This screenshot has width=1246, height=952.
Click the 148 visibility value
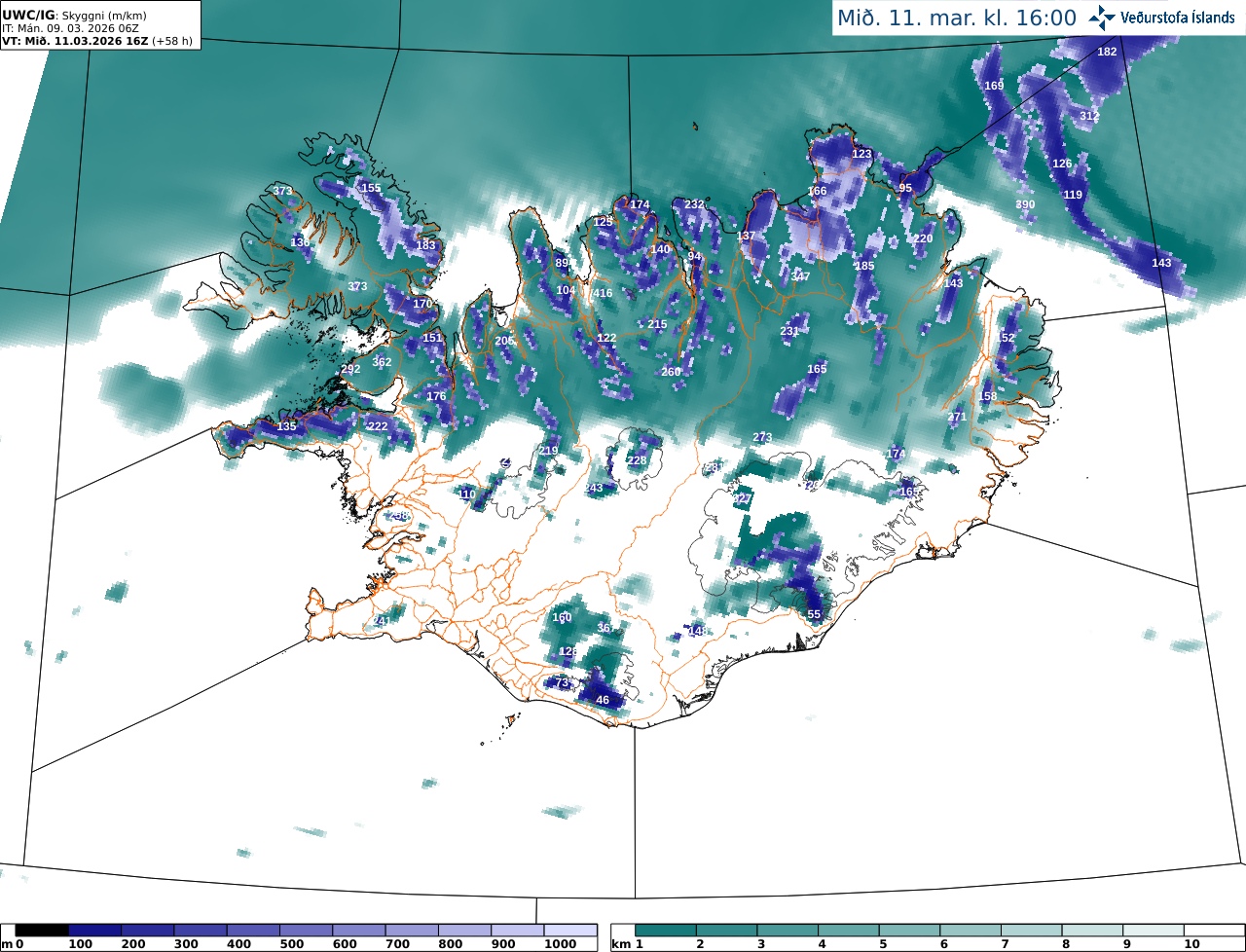pos(697,631)
